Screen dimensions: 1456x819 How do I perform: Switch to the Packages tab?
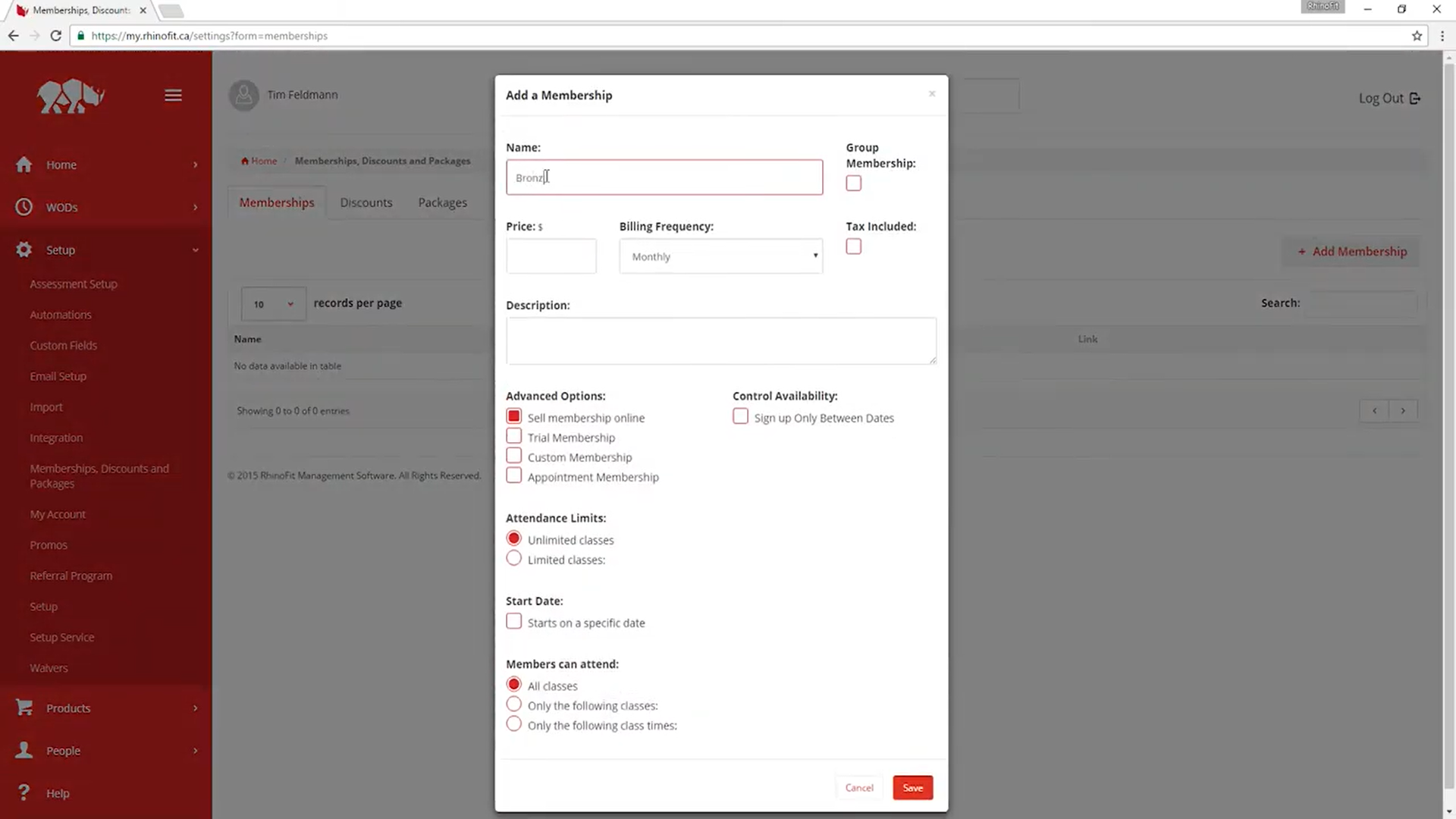coord(442,202)
